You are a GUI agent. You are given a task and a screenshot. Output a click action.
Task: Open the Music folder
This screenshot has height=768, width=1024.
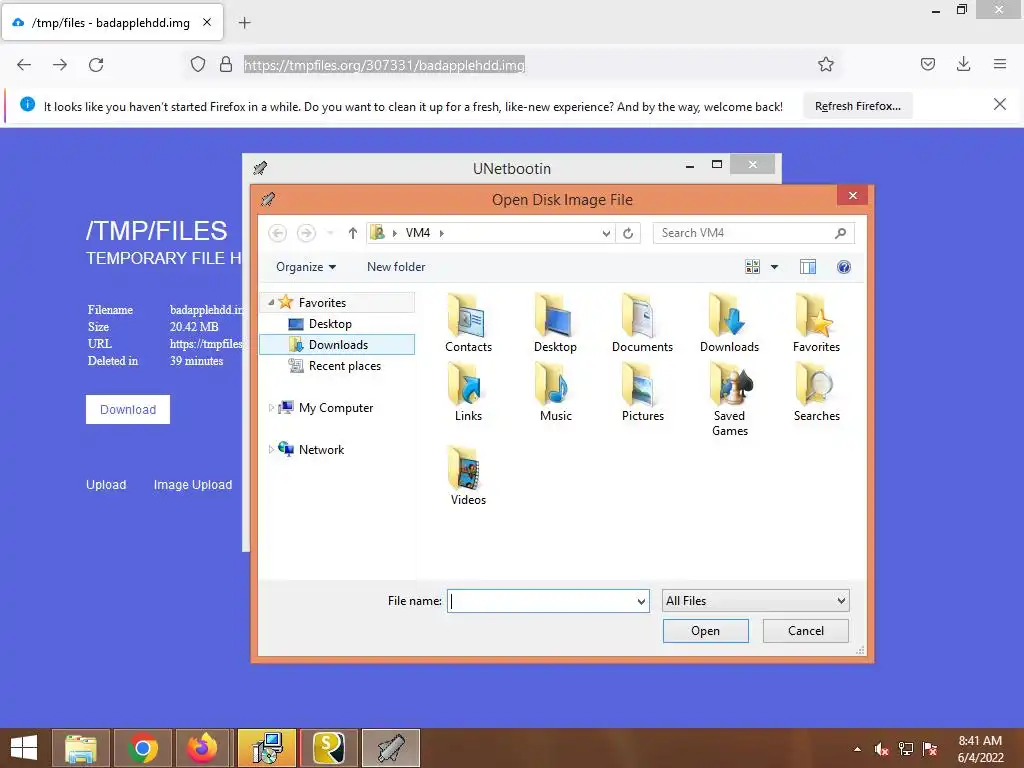pyautogui.click(x=555, y=392)
